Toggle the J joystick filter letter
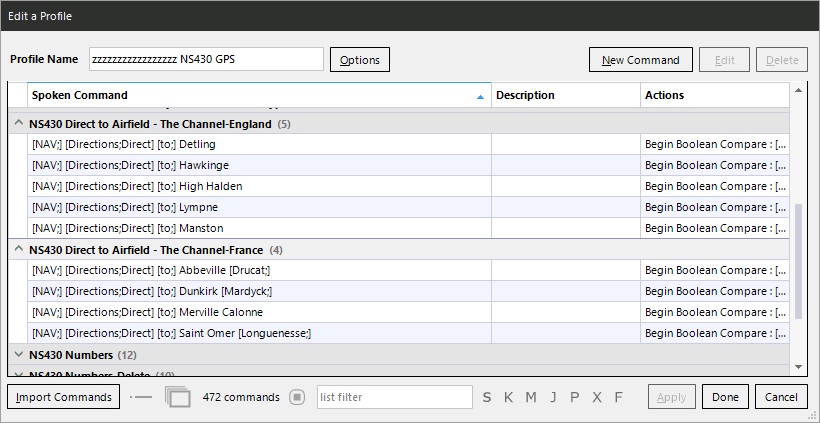This screenshot has height=423, width=820. coord(553,397)
